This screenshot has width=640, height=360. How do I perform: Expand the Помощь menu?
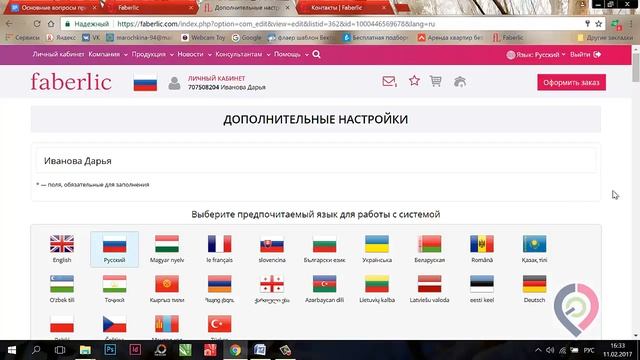(x=291, y=54)
